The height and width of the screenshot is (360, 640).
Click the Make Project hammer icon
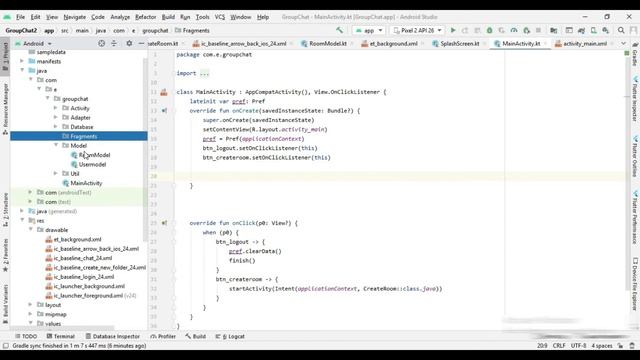[339, 30]
